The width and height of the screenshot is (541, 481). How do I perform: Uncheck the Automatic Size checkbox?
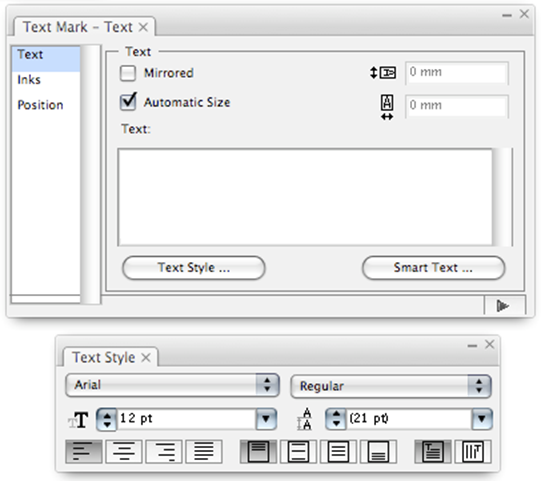tap(128, 102)
